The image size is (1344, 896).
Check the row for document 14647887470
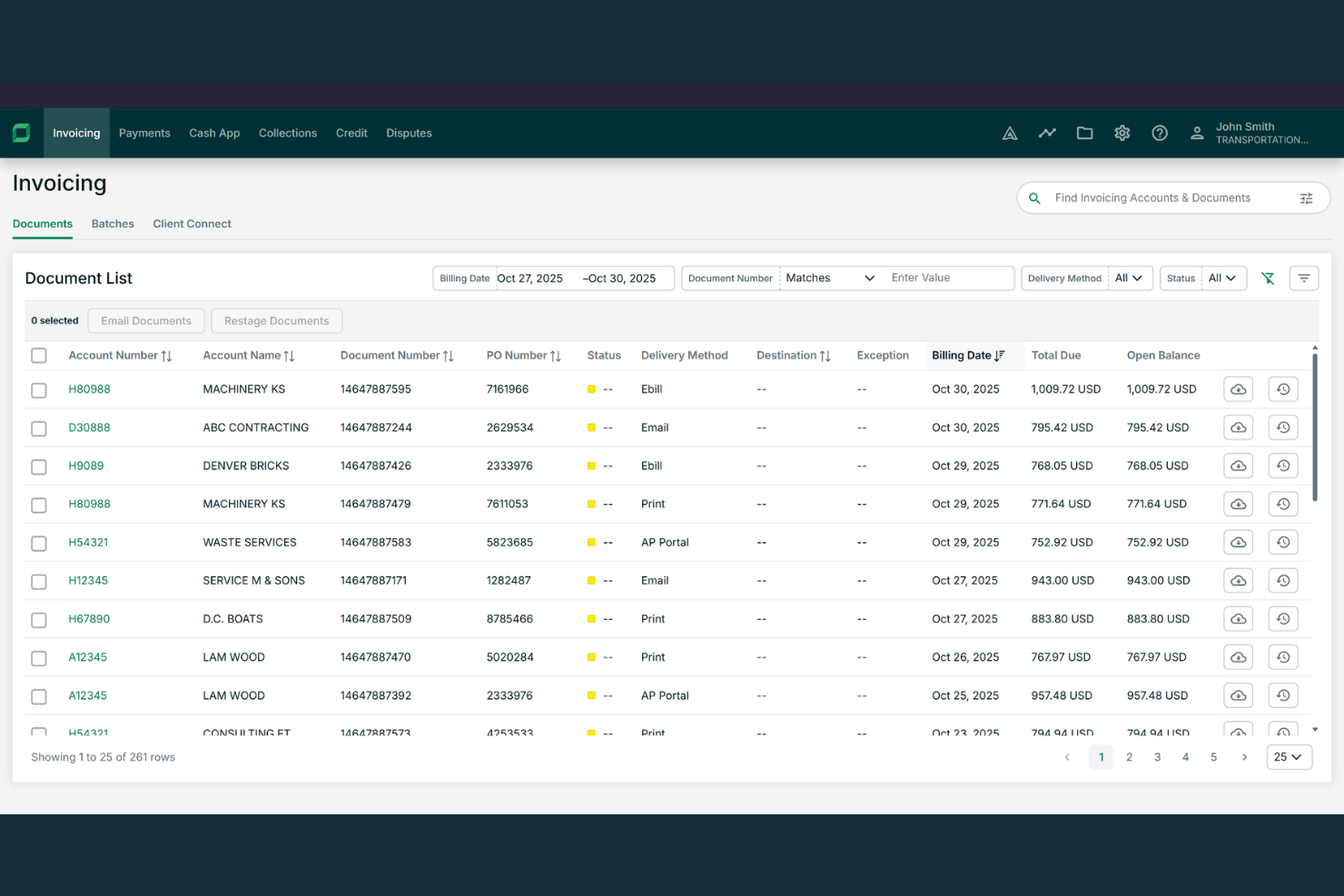tap(39, 658)
